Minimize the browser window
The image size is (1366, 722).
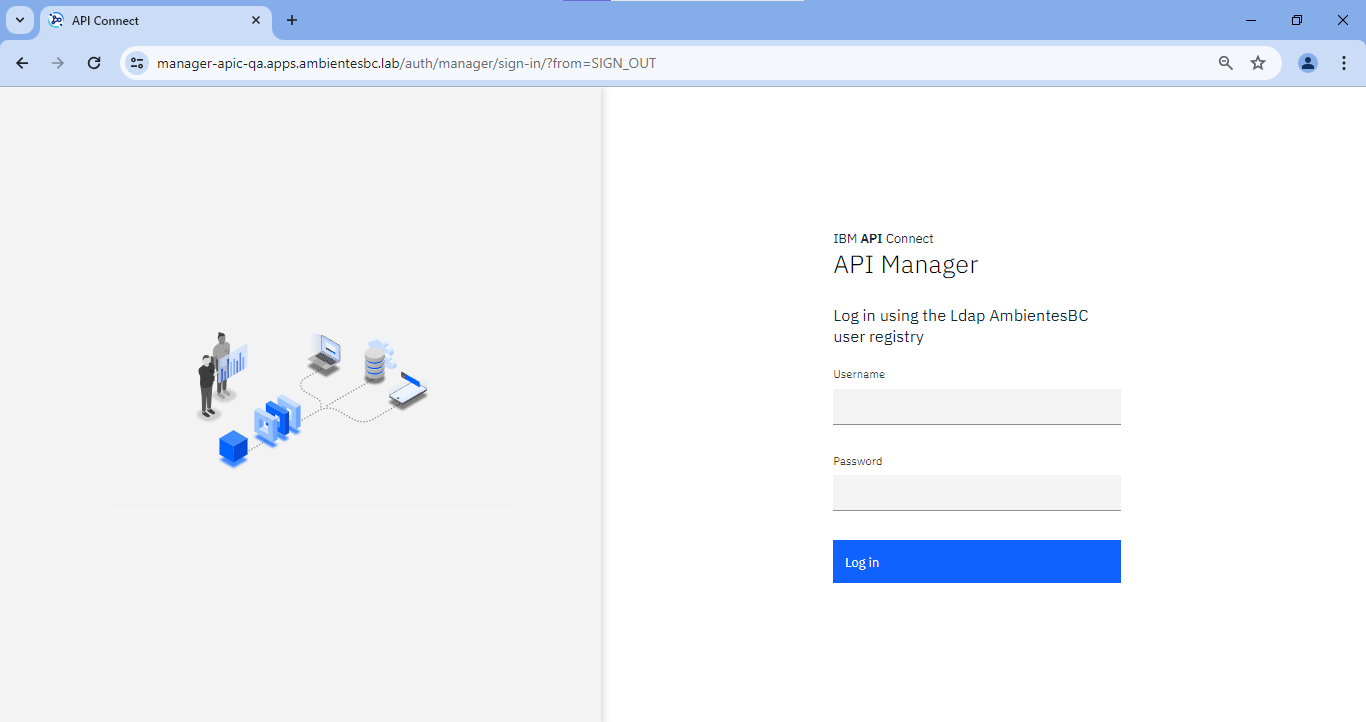tap(1251, 20)
